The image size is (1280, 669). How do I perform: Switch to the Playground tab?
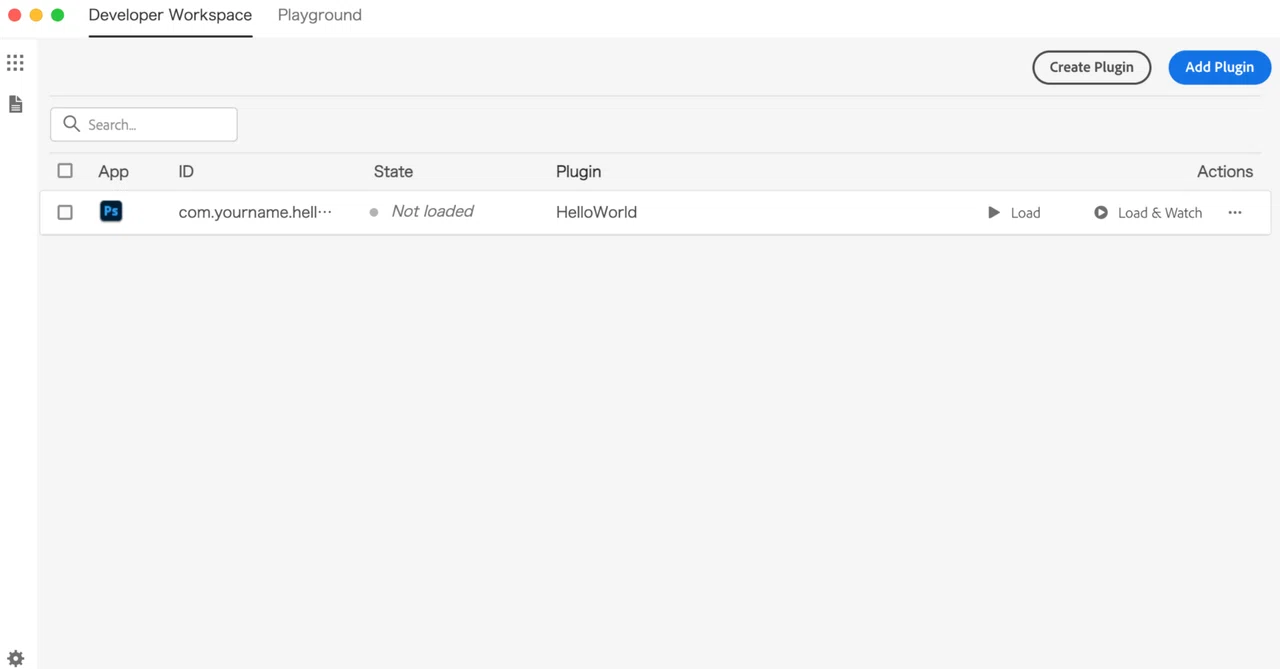tap(320, 15)
